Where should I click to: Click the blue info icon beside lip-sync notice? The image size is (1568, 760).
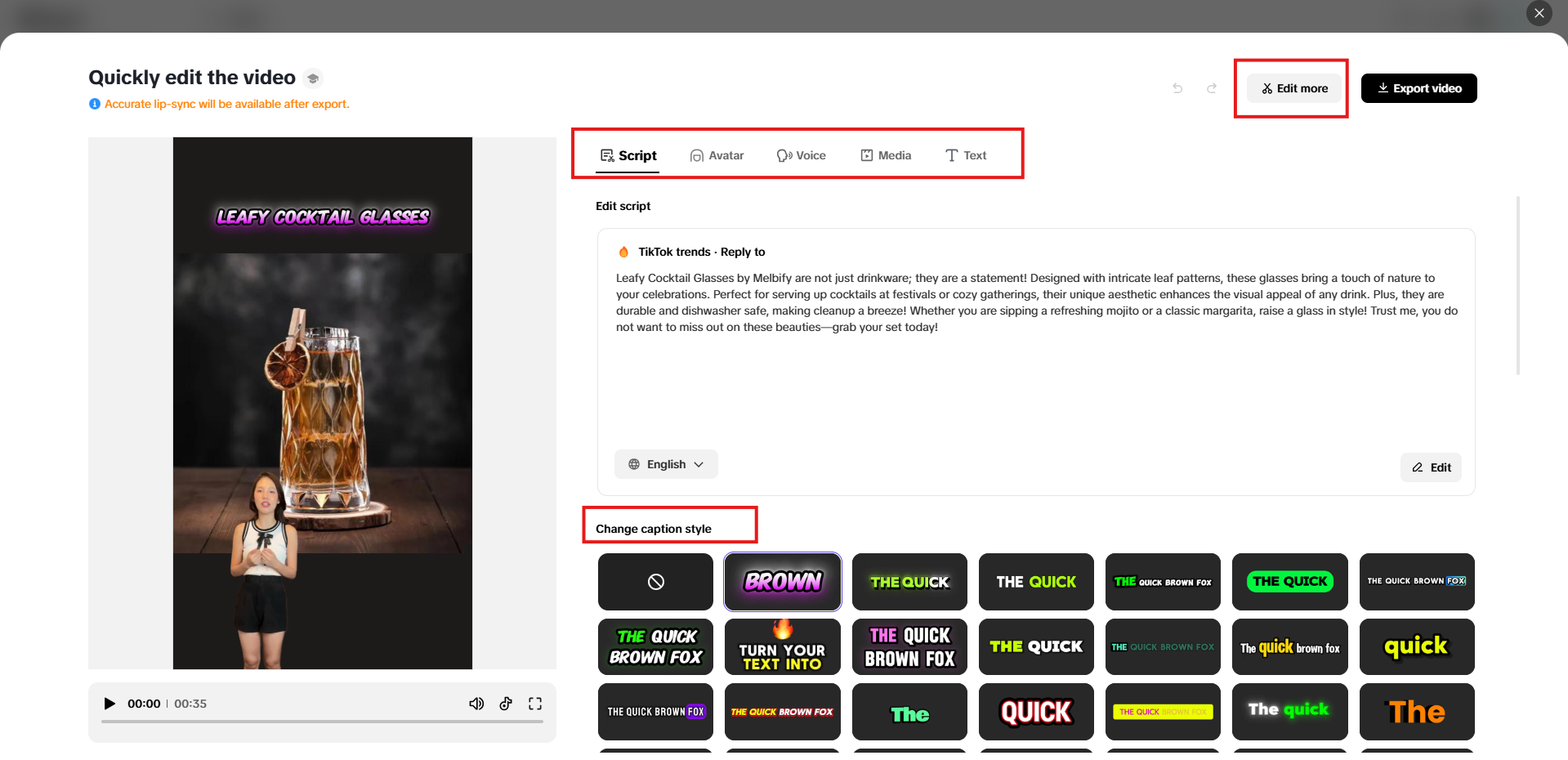[95, 104]
